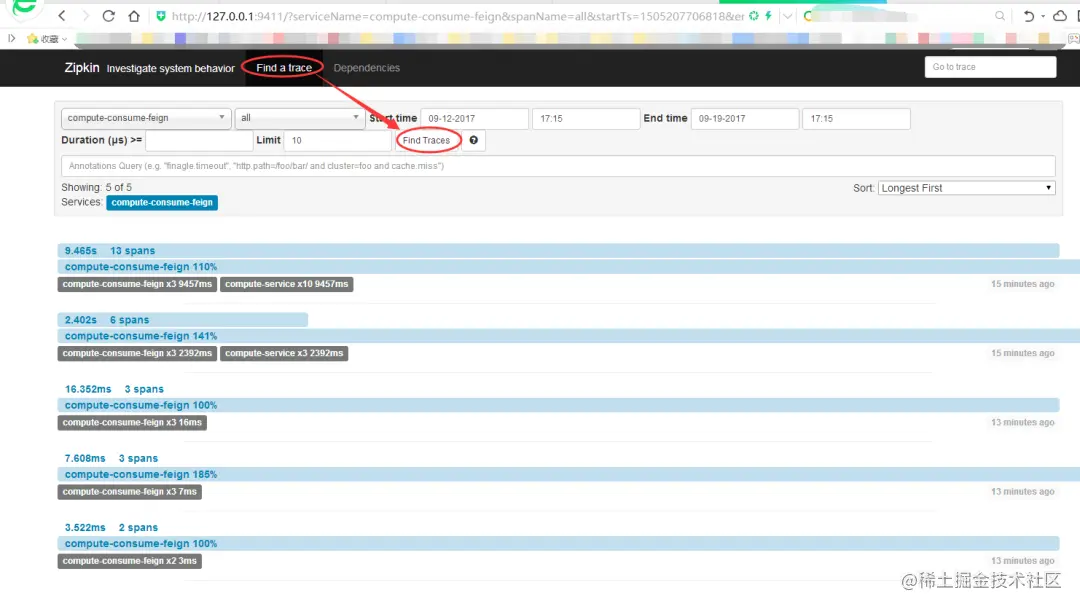Image resolution: width=1080 pixels, height=609 pixels.
Task: Click the browser forward arrow
Action: point(85,15)
